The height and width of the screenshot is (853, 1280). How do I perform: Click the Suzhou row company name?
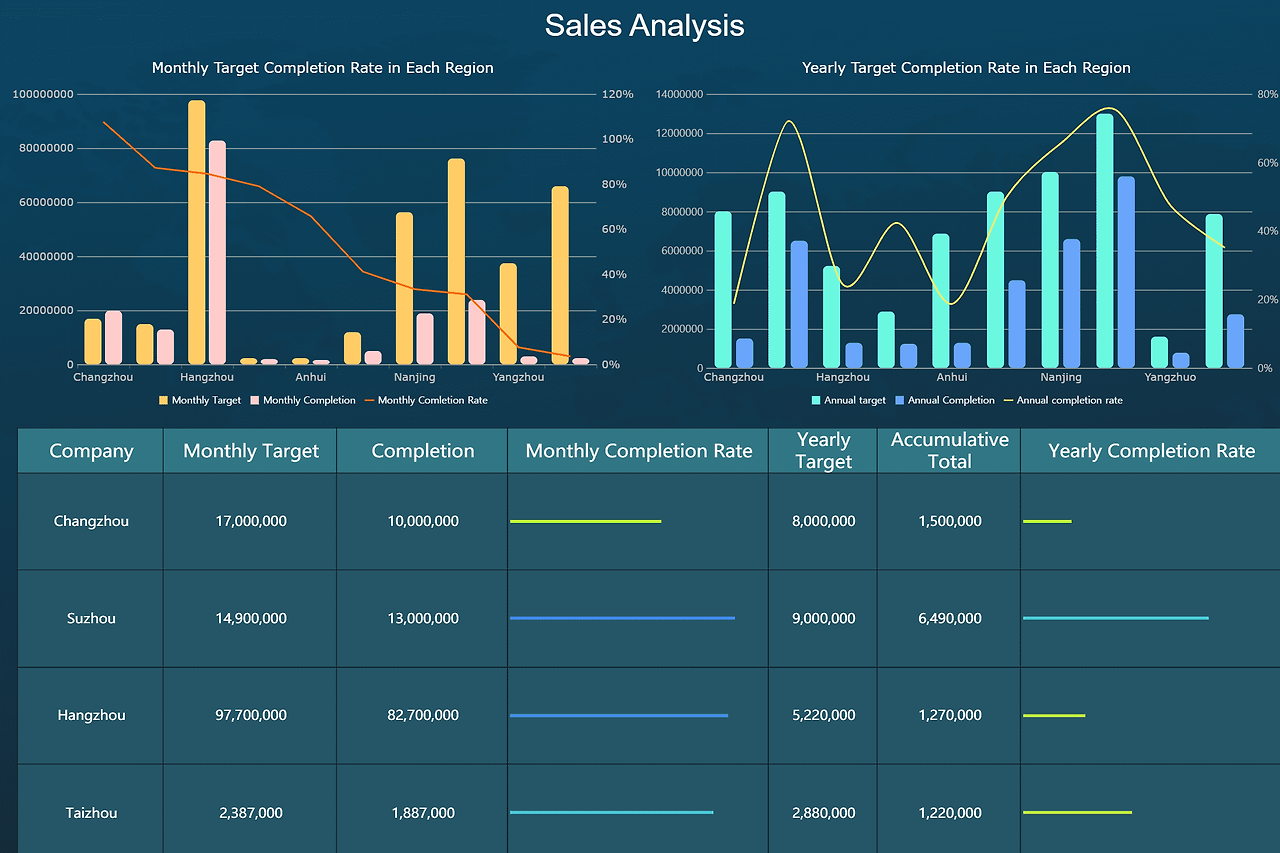click(x=90, y=618)
